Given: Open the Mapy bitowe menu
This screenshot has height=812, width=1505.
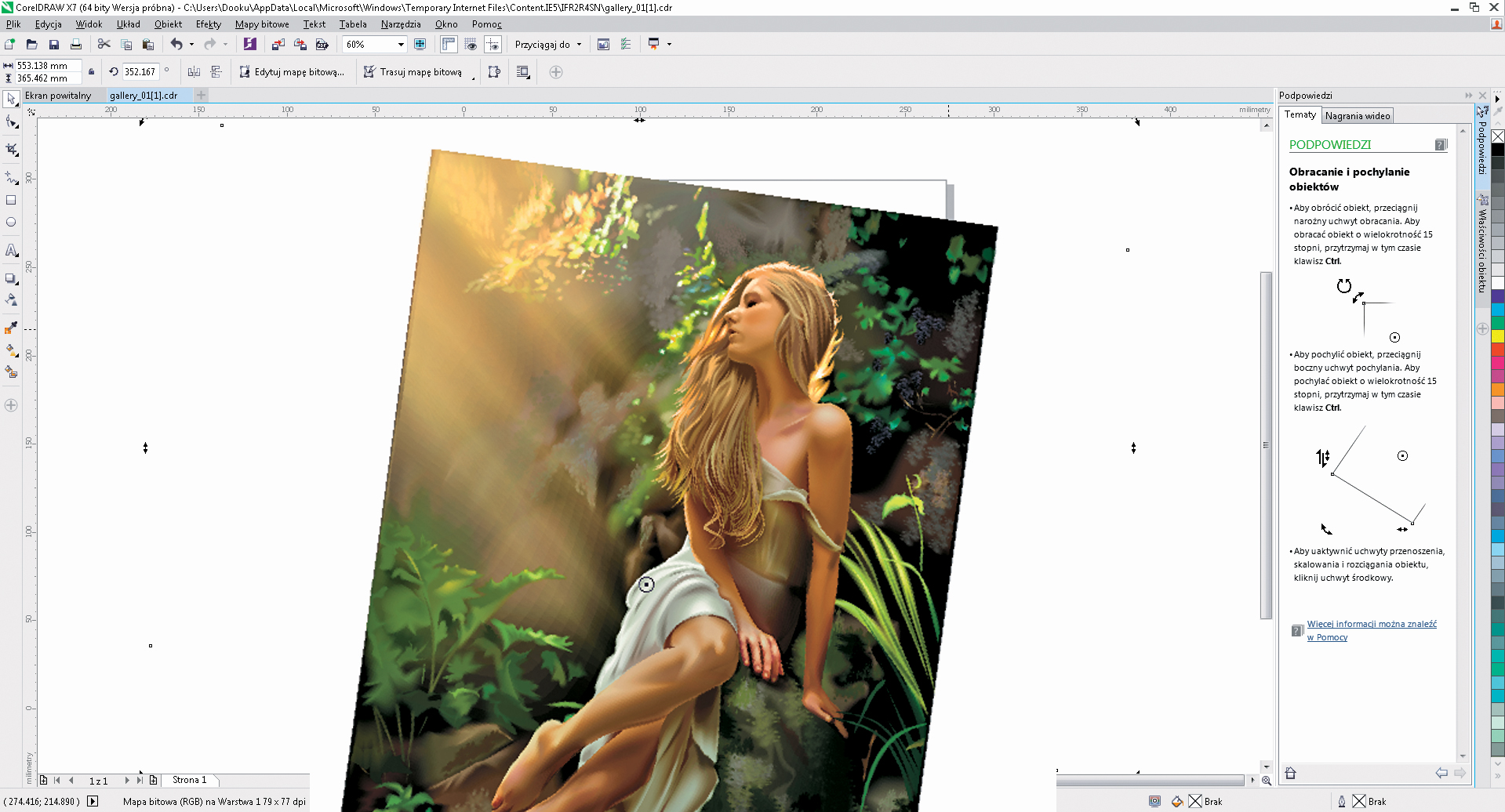Looking at the screenshot, I should click(x=262, y=24).
